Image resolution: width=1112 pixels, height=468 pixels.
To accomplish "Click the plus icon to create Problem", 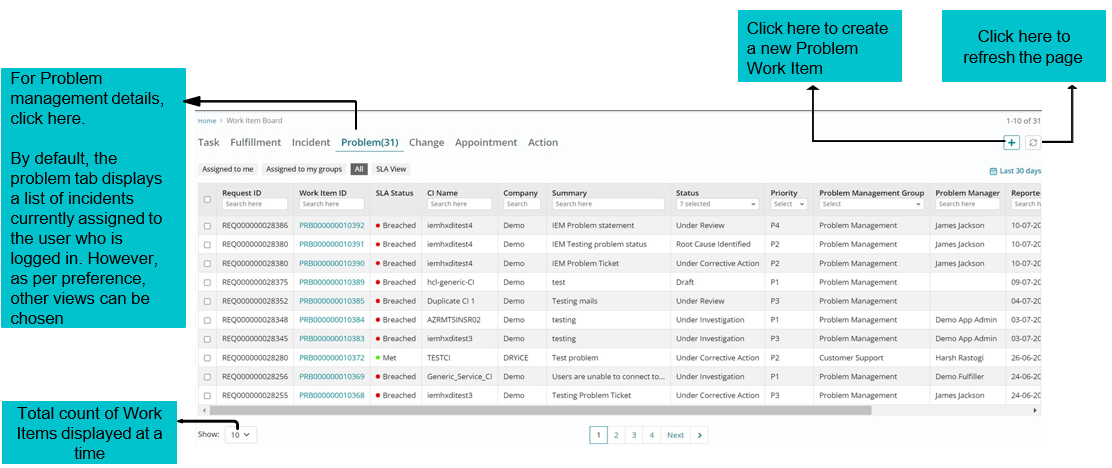I will [x=1011, y=143].
